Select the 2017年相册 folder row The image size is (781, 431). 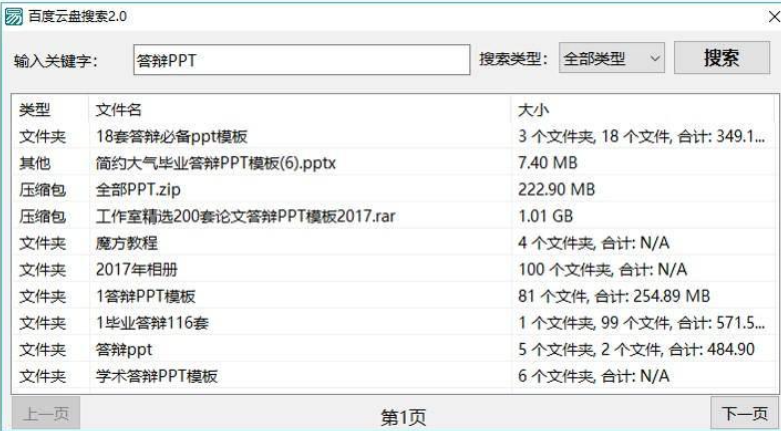pyautogui.click(x=394, y=270)
